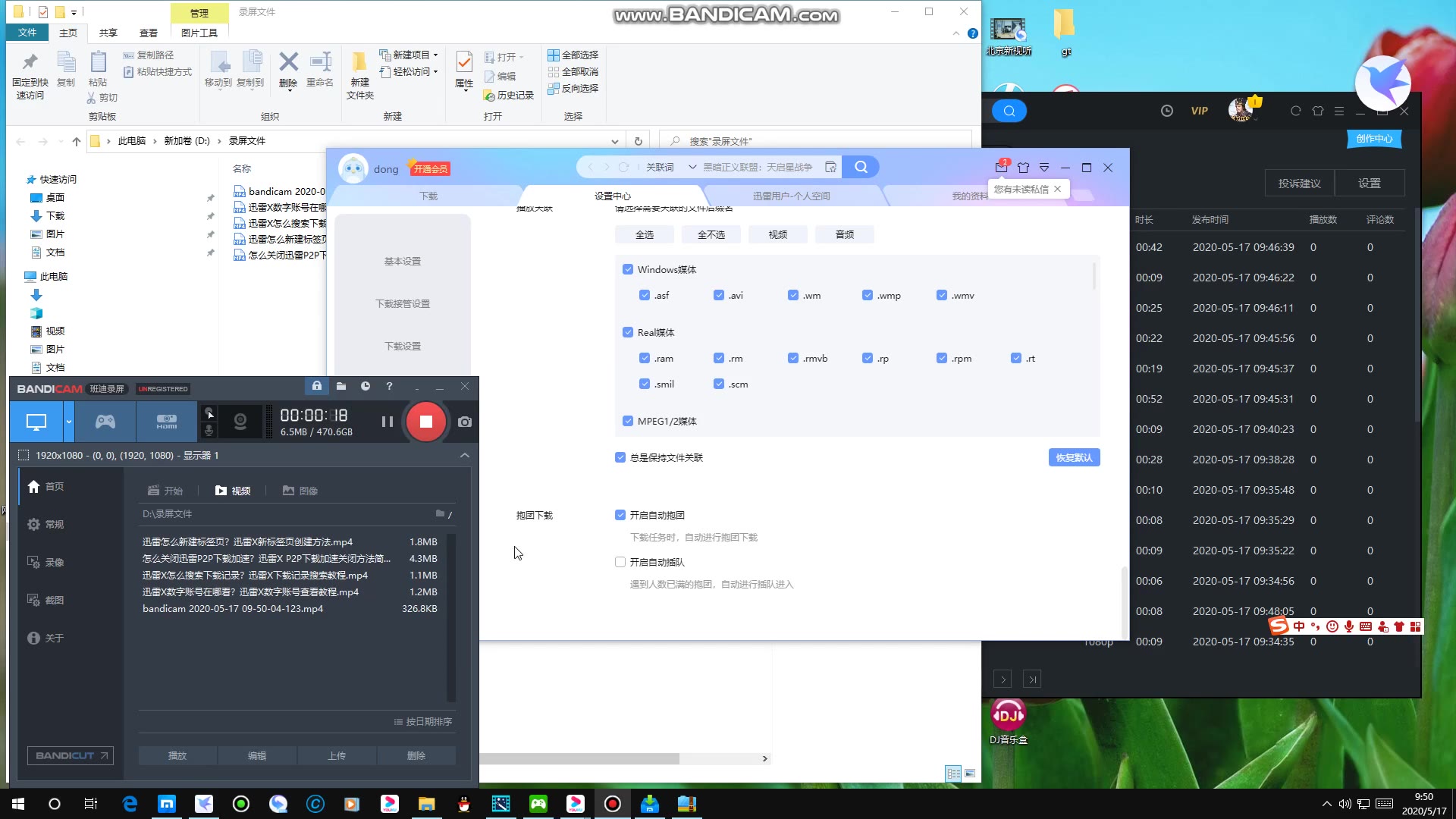Click 视频 filter button in settings

(x=778, y=234)
